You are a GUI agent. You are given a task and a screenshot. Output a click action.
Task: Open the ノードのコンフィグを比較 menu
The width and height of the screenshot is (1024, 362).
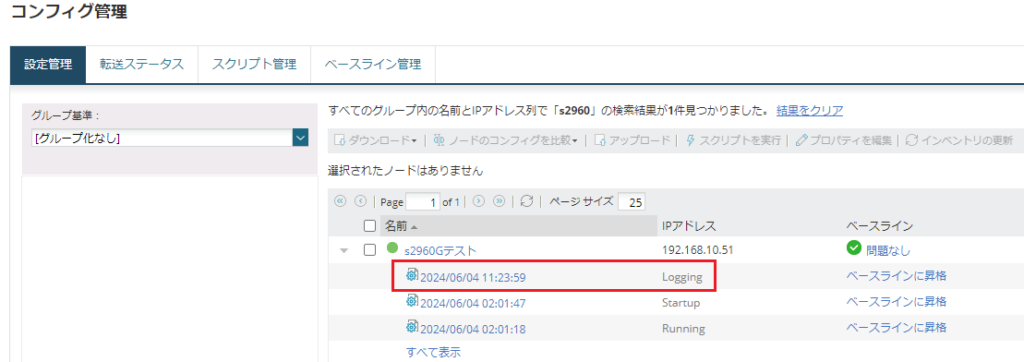click(x=505, y=140)
